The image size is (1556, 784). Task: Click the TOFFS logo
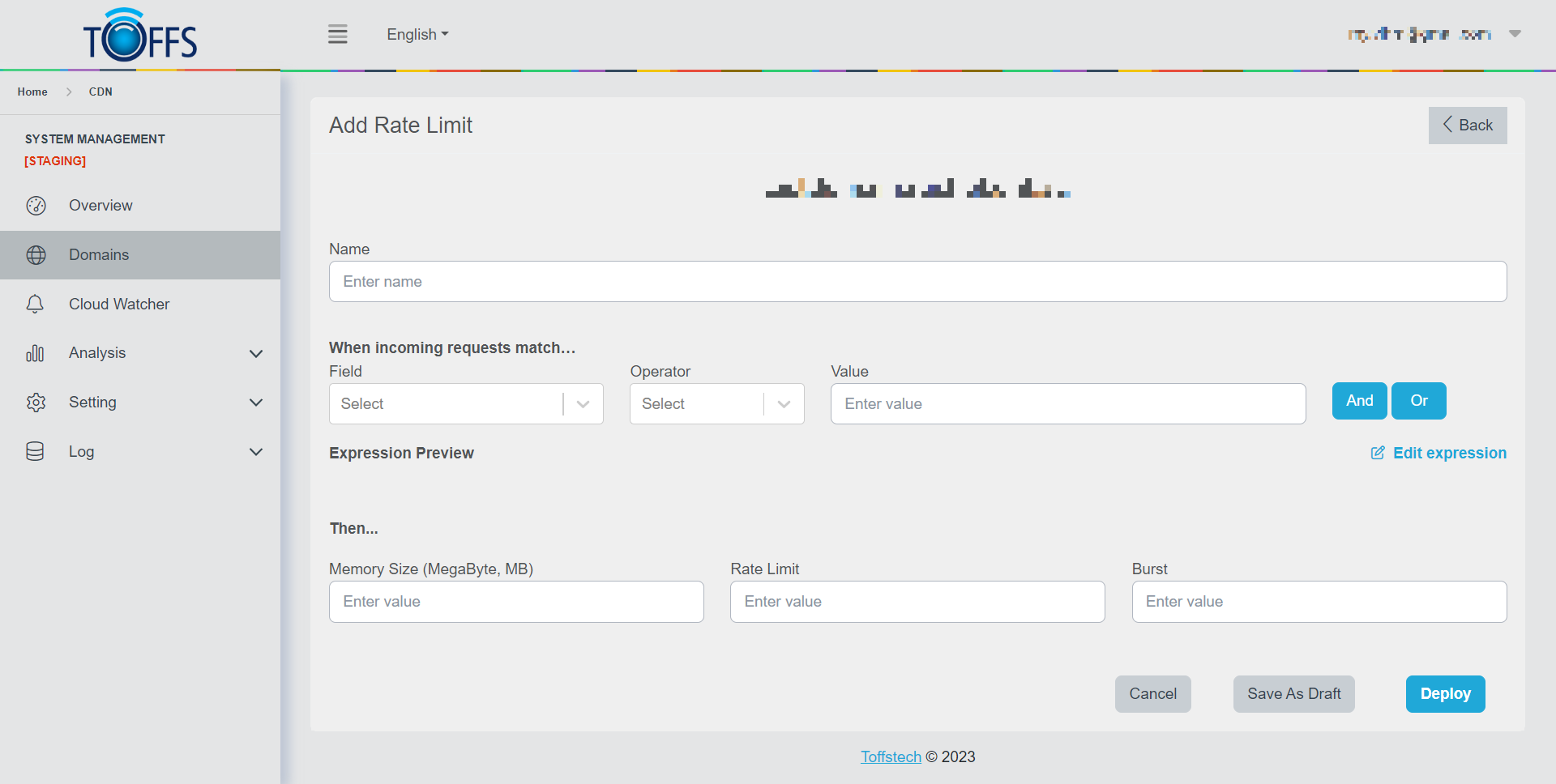(x=140, y=36)
